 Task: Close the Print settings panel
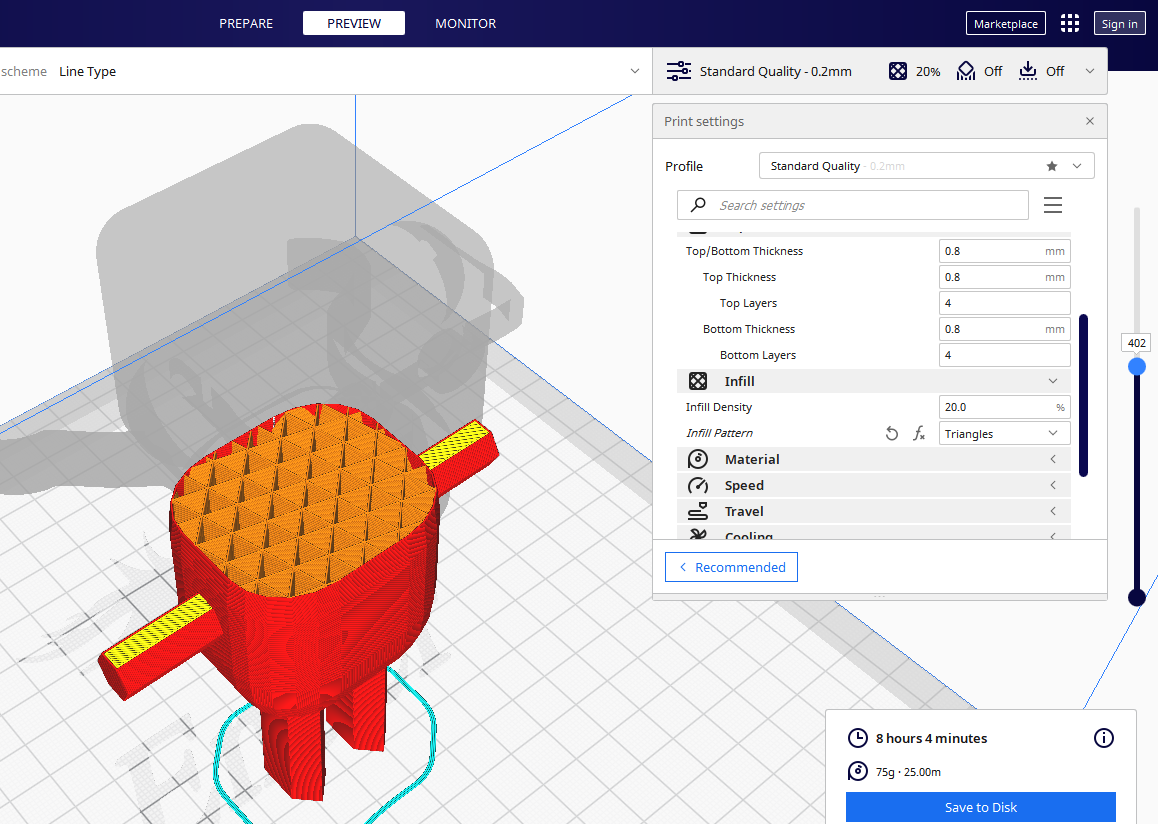(1089, 121)
